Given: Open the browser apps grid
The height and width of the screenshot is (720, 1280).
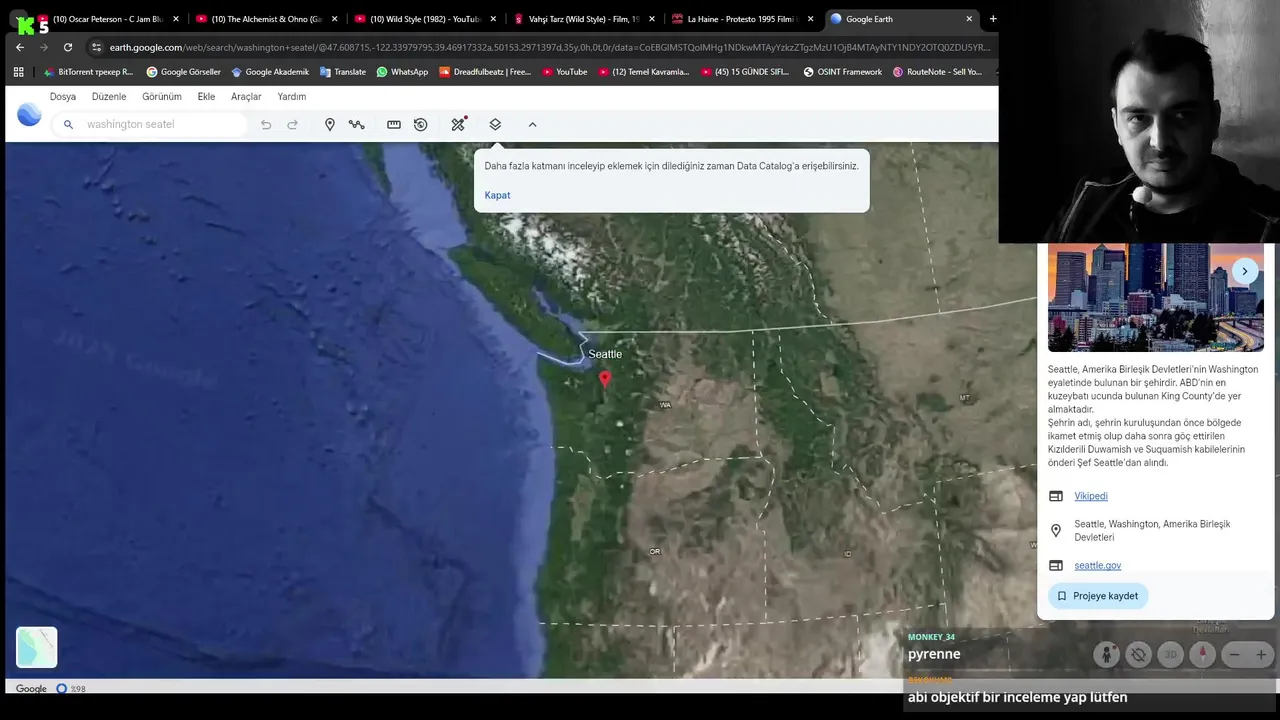Looking at the screenshot, I should coord(18,72).
